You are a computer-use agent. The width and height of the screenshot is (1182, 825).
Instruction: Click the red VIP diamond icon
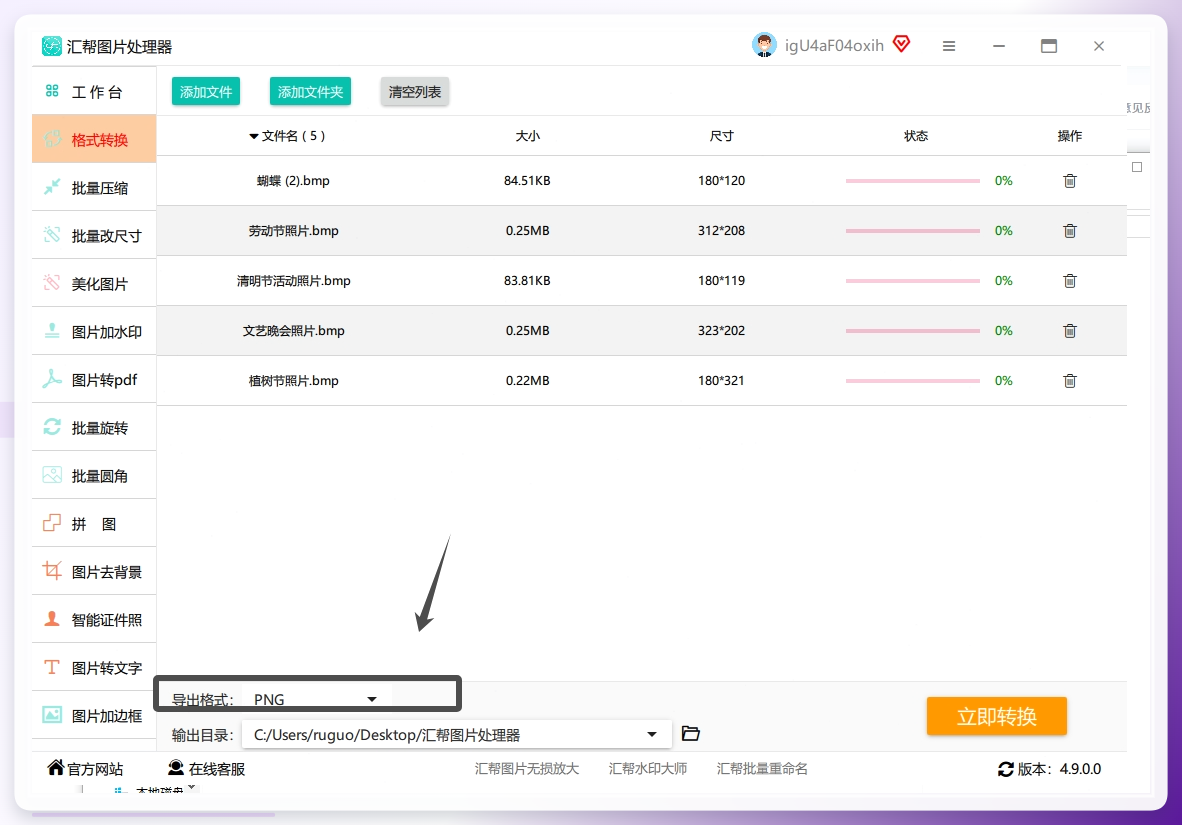(902, 44)
